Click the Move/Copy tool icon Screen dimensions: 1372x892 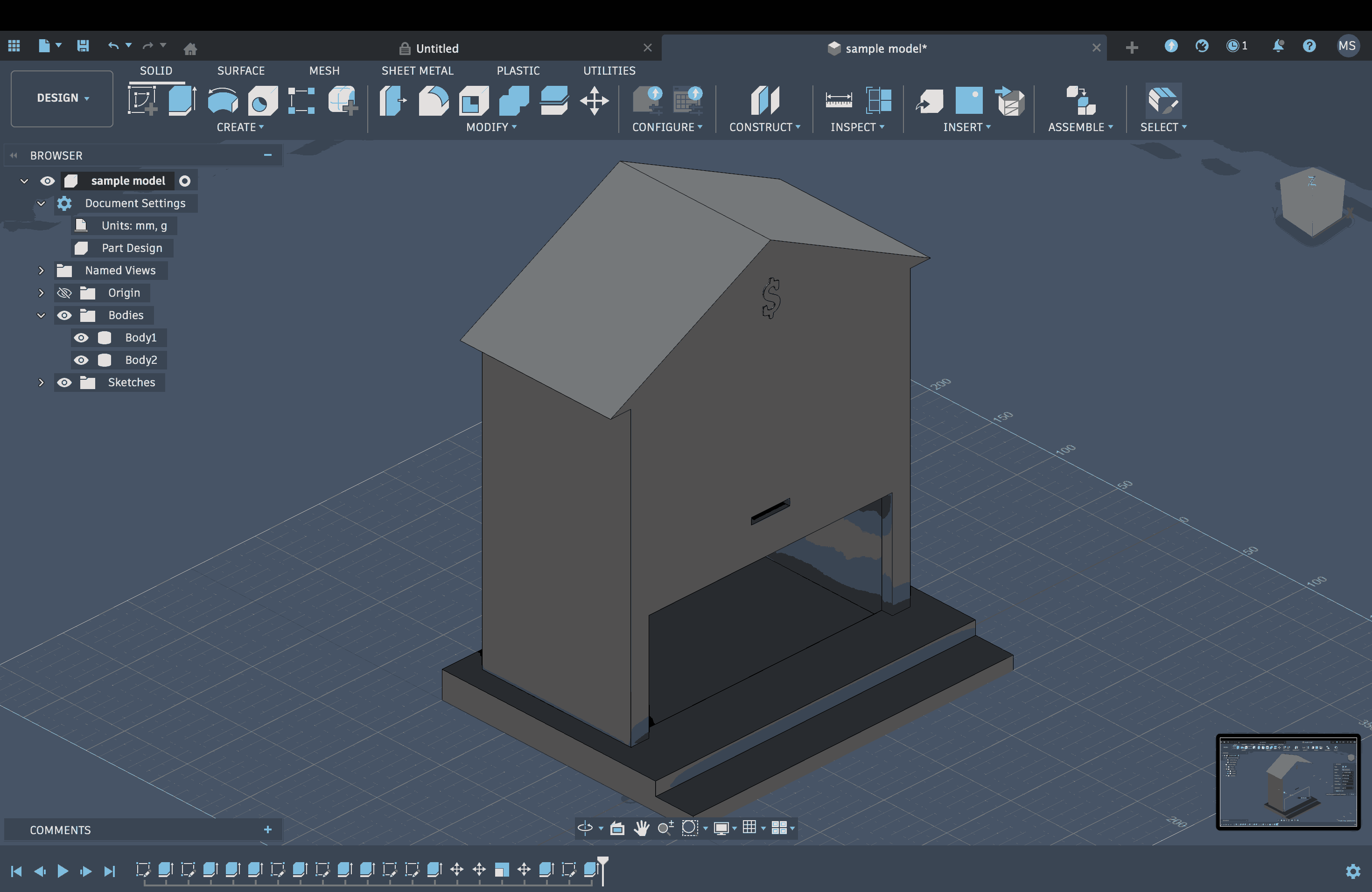tap(595, 101)
